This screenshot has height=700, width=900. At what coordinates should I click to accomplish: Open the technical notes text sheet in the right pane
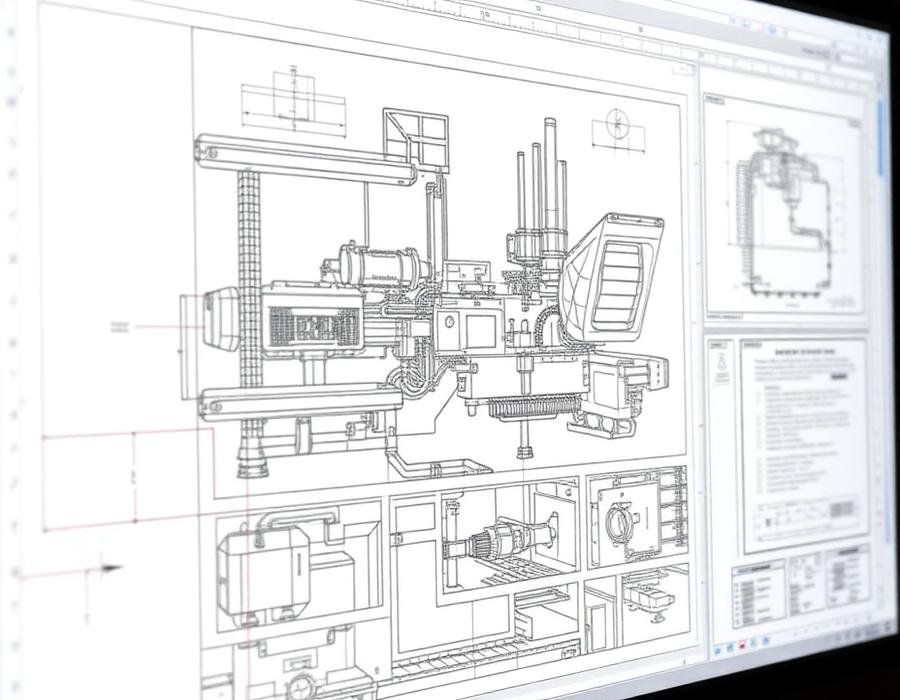click(x=804, y=446)
